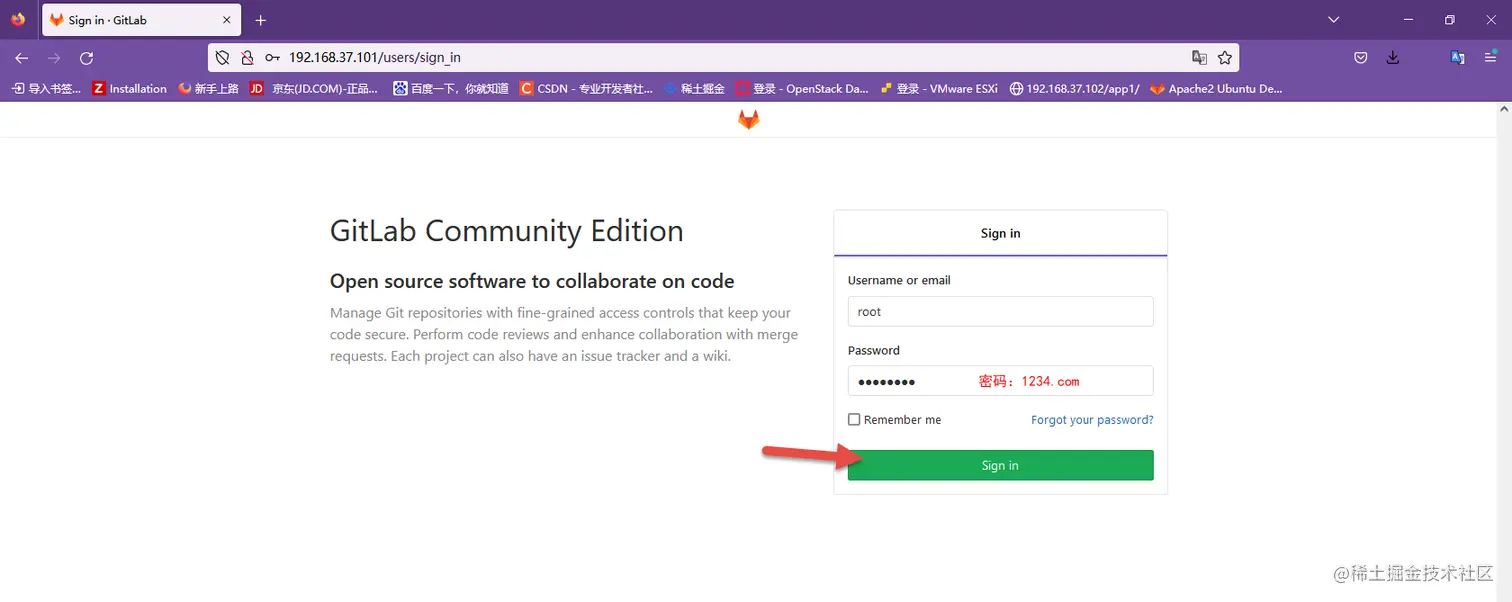
Task: Open the 登录 - VMware ESXi bookmark
Action: [939, 89]
